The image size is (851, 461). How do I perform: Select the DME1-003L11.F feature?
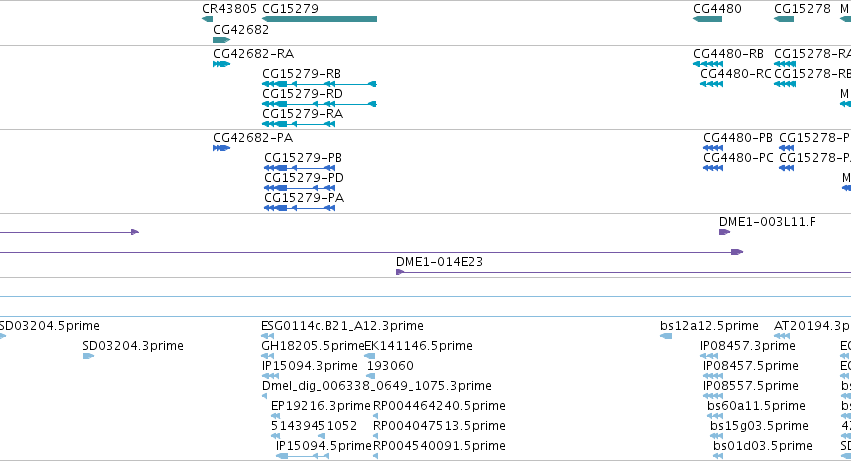tap(725, 232)
